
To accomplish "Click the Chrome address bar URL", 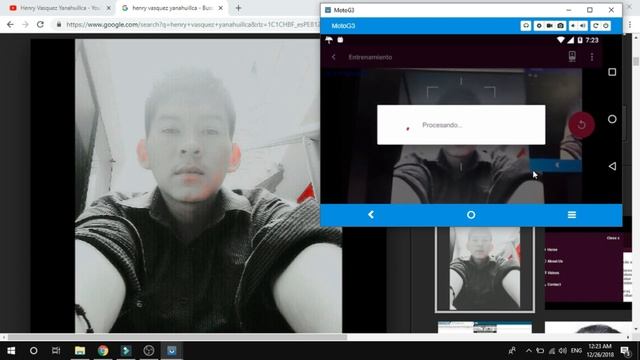I will (x=193, y=24).
